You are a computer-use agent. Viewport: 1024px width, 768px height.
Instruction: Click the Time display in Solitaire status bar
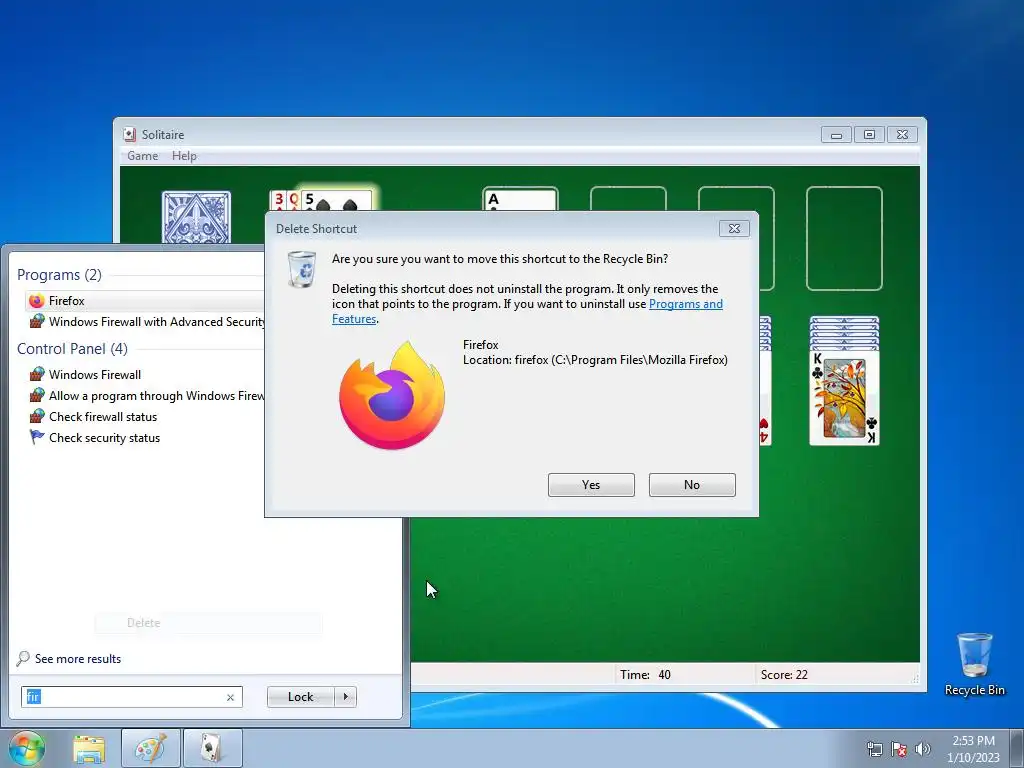[x=645, y=675]
